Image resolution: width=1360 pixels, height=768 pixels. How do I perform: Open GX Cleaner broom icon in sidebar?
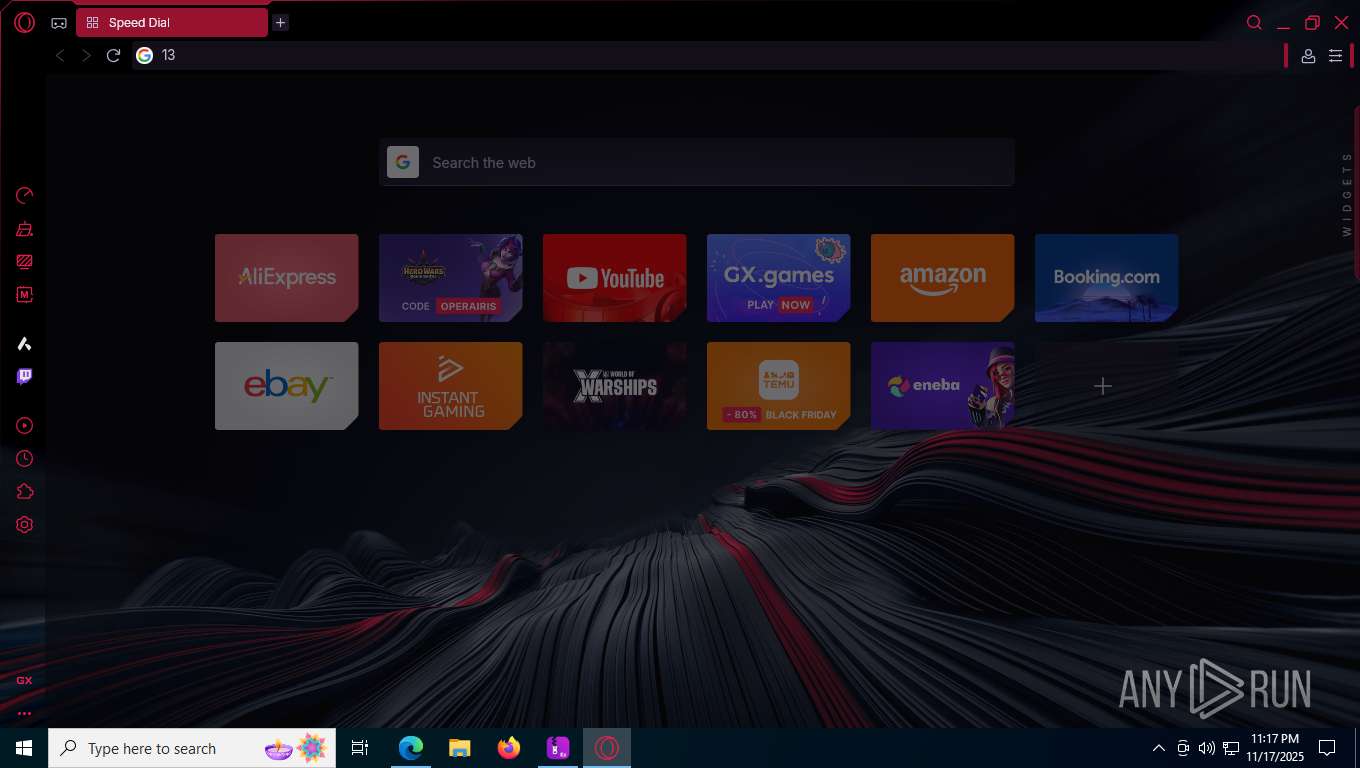[x=24, y=229]
